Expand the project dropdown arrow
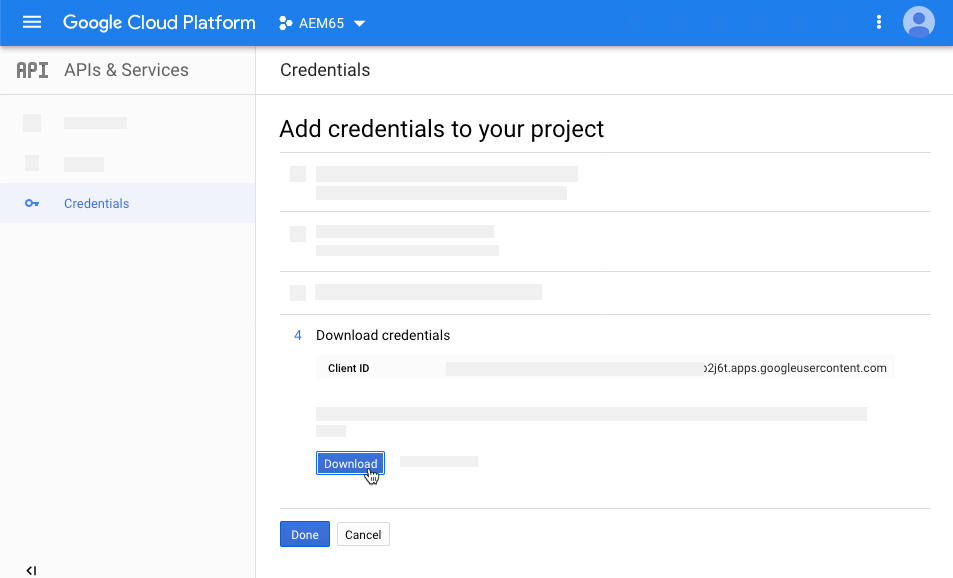Viewport: 953px width, 578px height. click(x=360, y=23)
